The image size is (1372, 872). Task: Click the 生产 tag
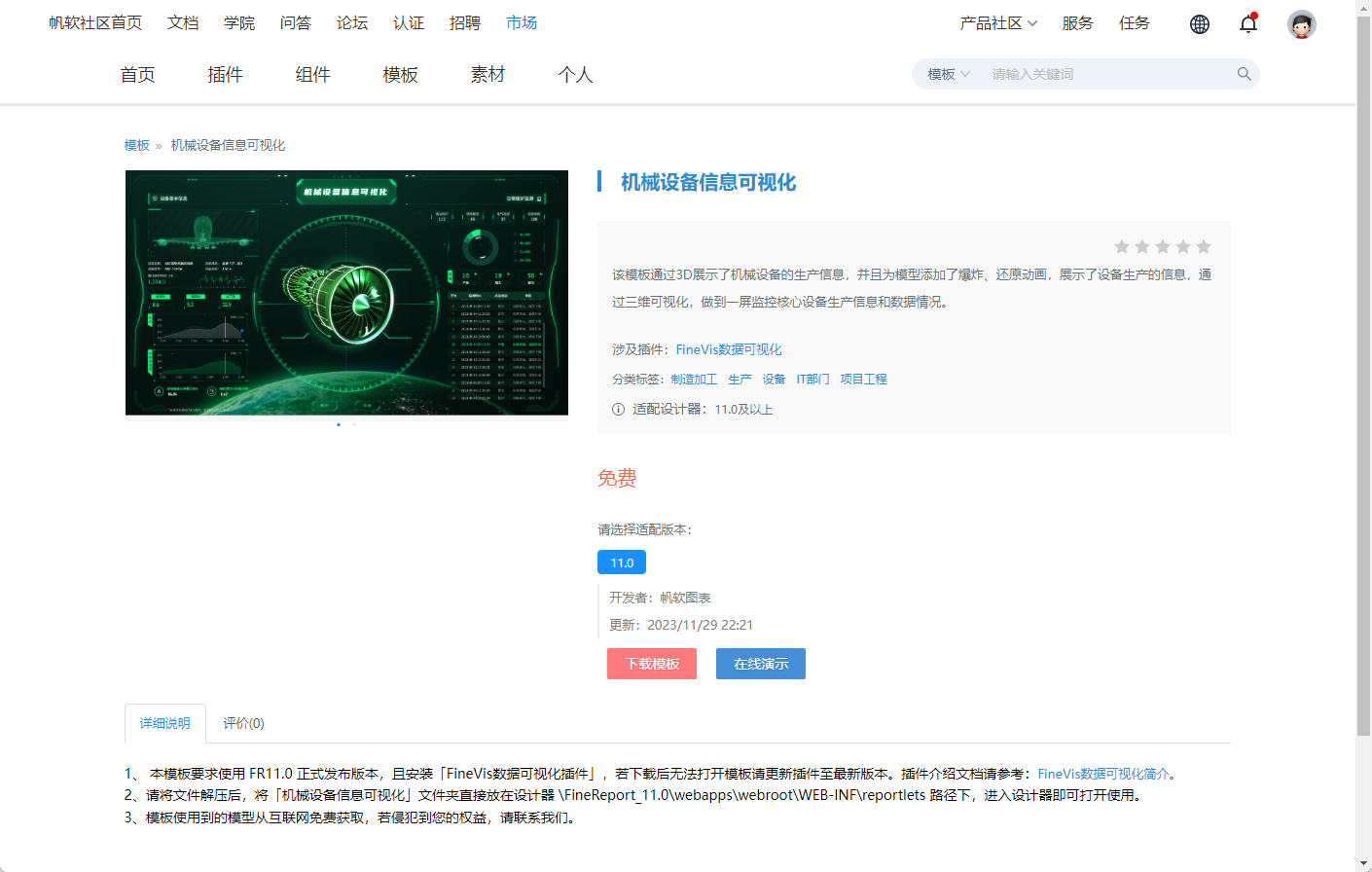click(x=740, y=380)
